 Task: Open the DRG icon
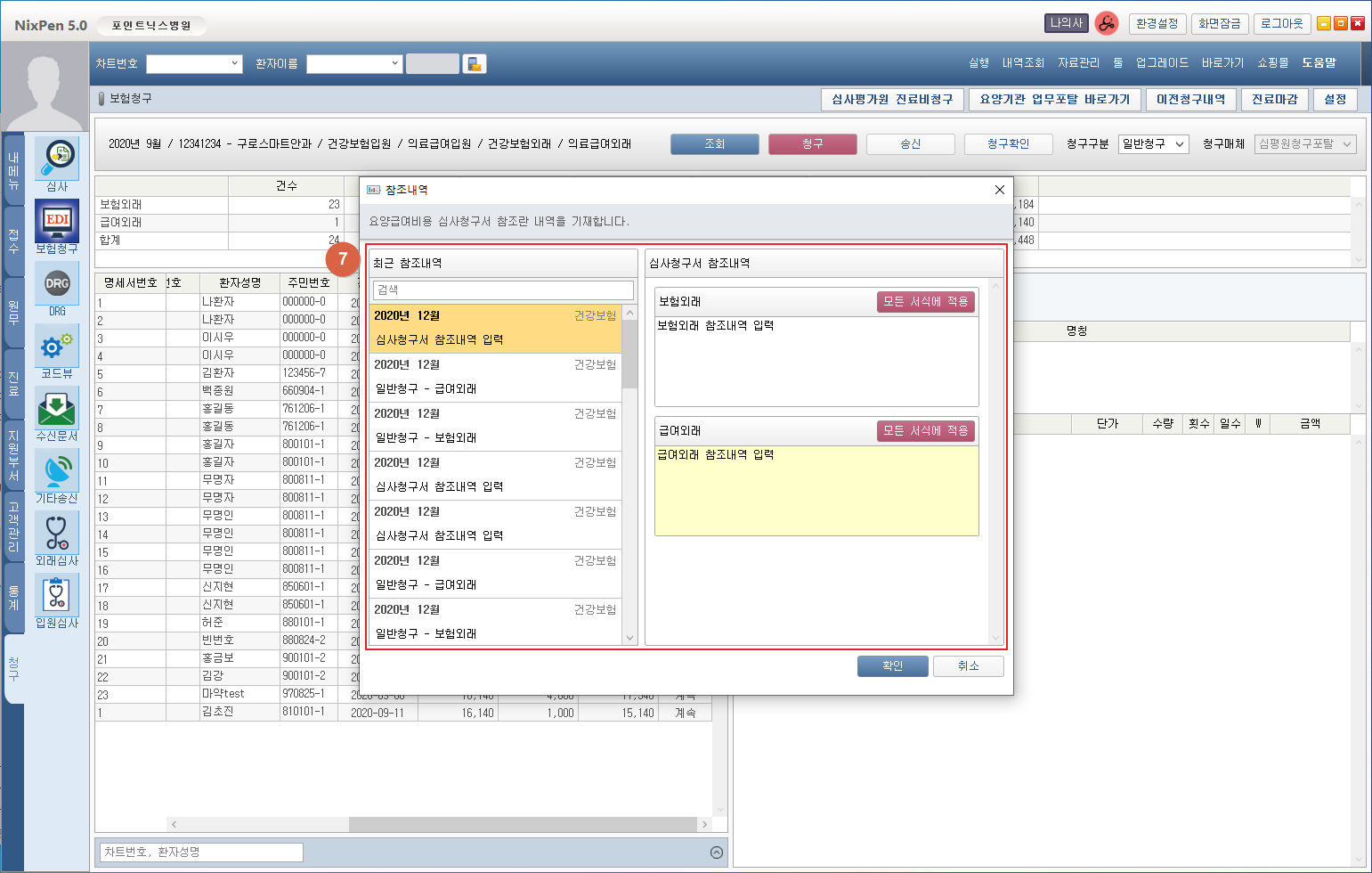coord(57,284)
